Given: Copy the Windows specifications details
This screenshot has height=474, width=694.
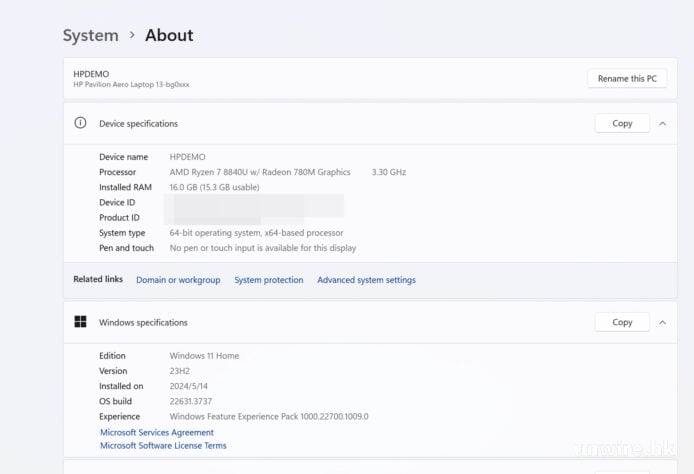Looking at the screenshot, I should click(622, 322).
